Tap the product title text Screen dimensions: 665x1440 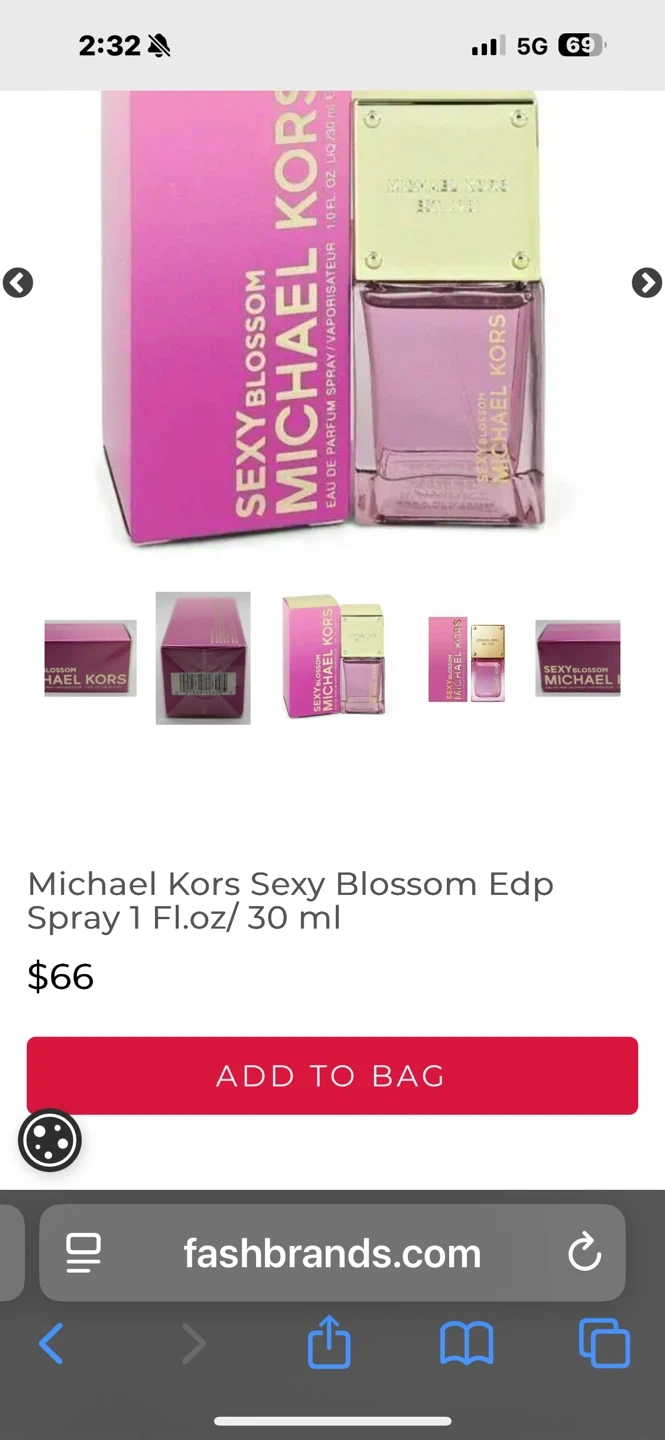[291, 900]
